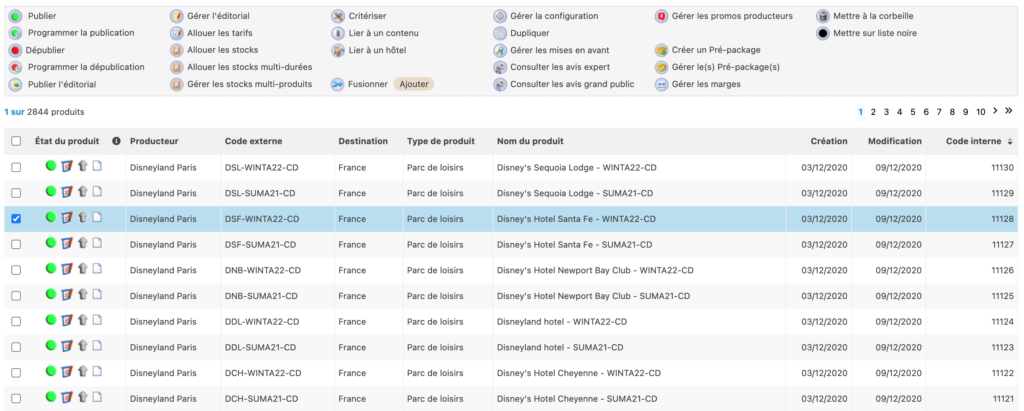This screenshot has height=411, width=1024.
Task: Click the trash icon in row DSL-SUMA21-CD
Action: coord(82,192)
